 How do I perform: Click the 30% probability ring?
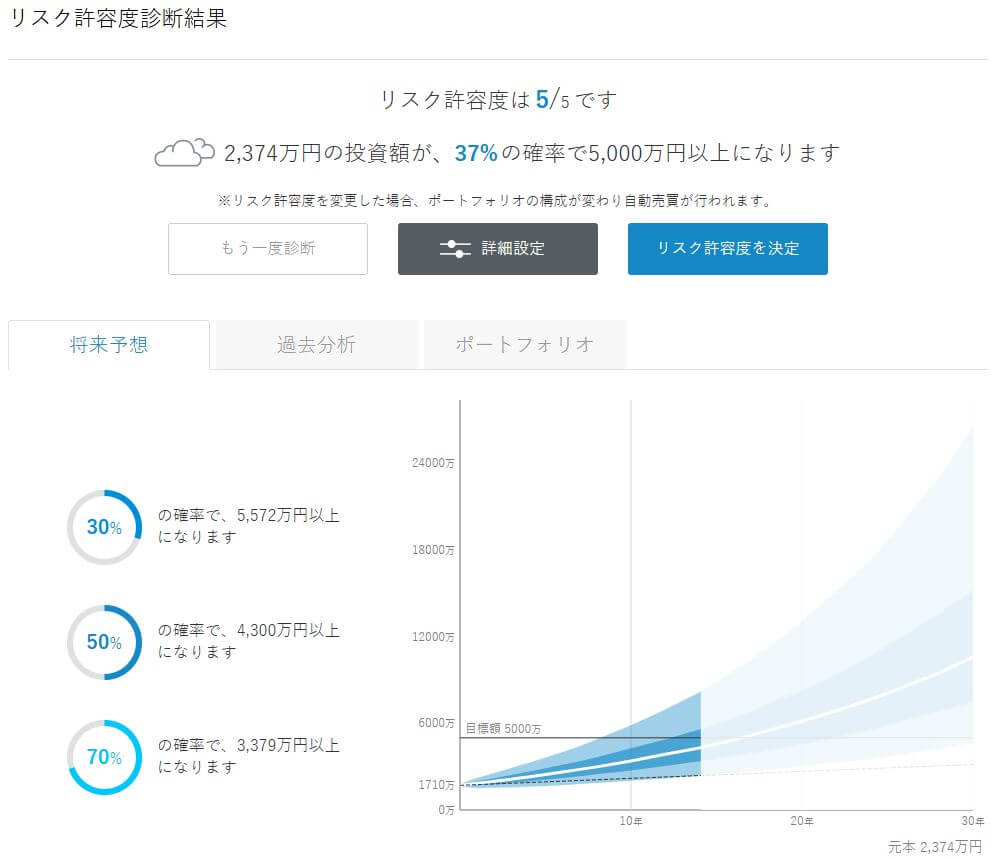click(x=104, y=527)
